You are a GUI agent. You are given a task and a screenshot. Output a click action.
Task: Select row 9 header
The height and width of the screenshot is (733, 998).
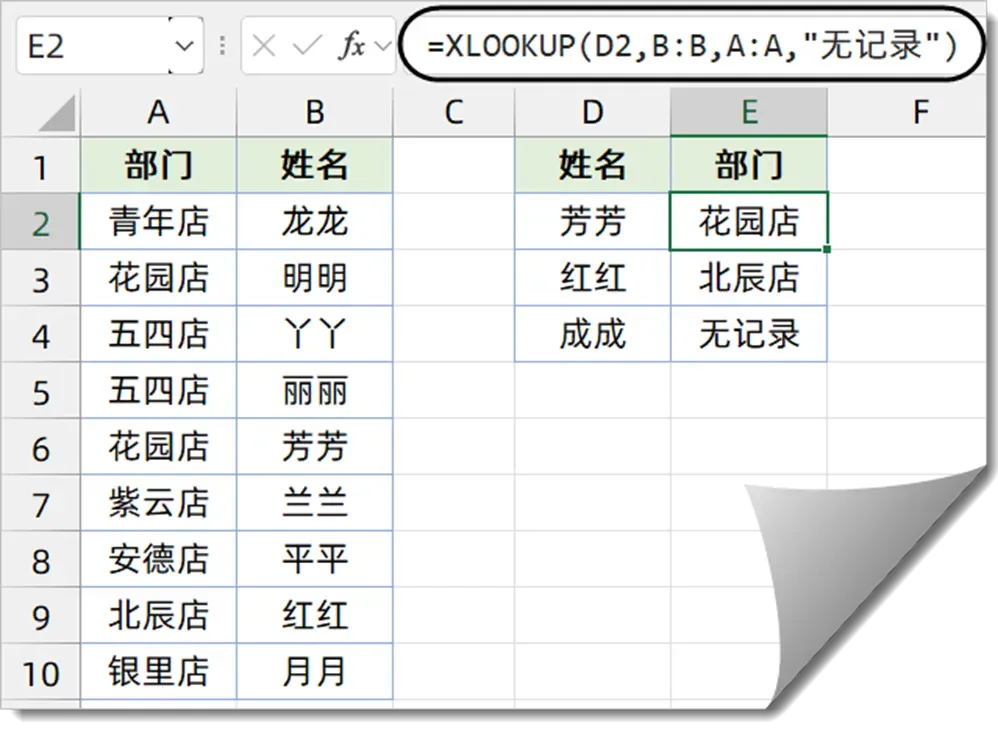[41, 615]
